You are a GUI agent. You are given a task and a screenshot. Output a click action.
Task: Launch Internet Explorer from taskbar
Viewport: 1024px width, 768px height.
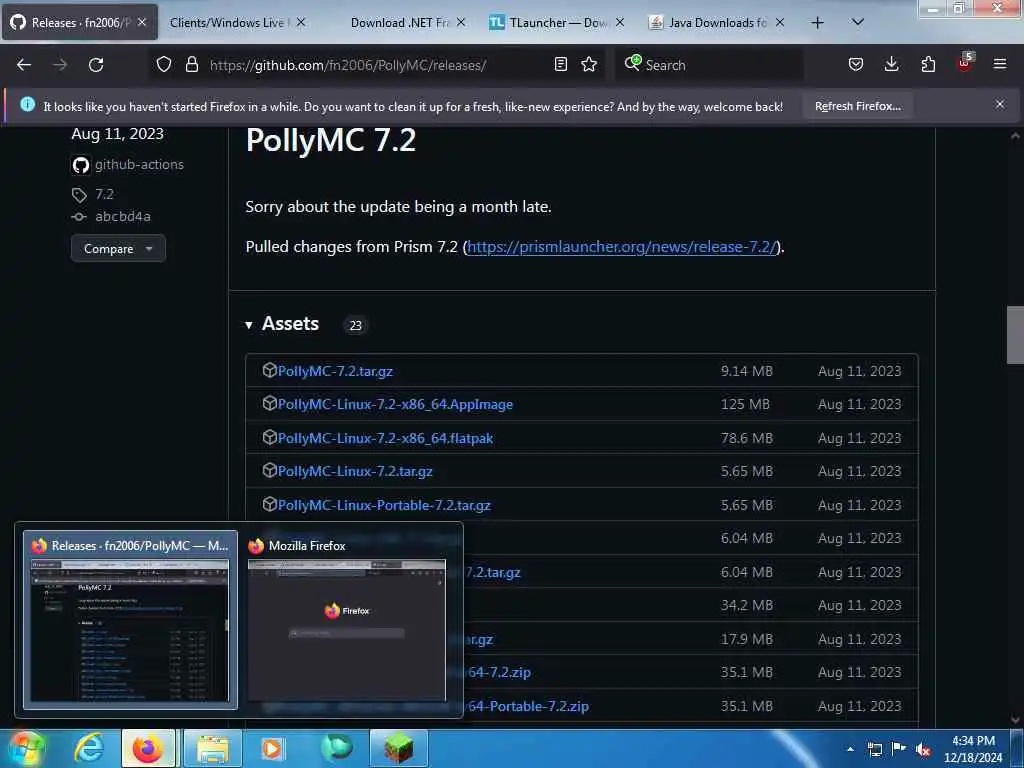coord(89,748)
